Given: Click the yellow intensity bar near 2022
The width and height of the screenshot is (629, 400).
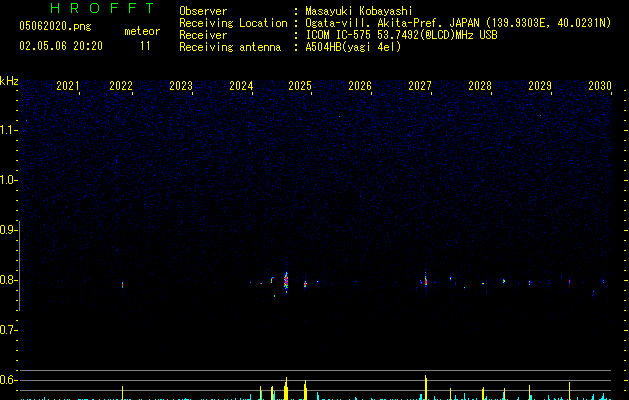Looking at the screenshot, I should coord(122,393).
